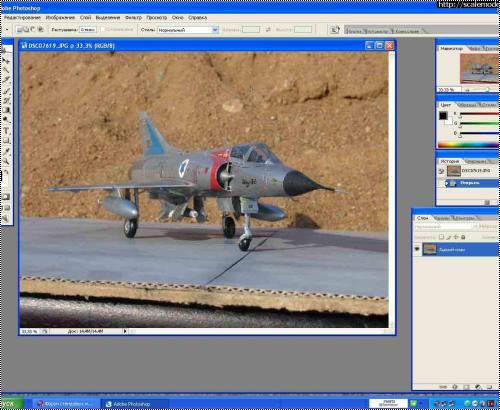Viewport: 500px width, 410px height.
Task: Open the layer blend mode dropdown
Action: 445,227
